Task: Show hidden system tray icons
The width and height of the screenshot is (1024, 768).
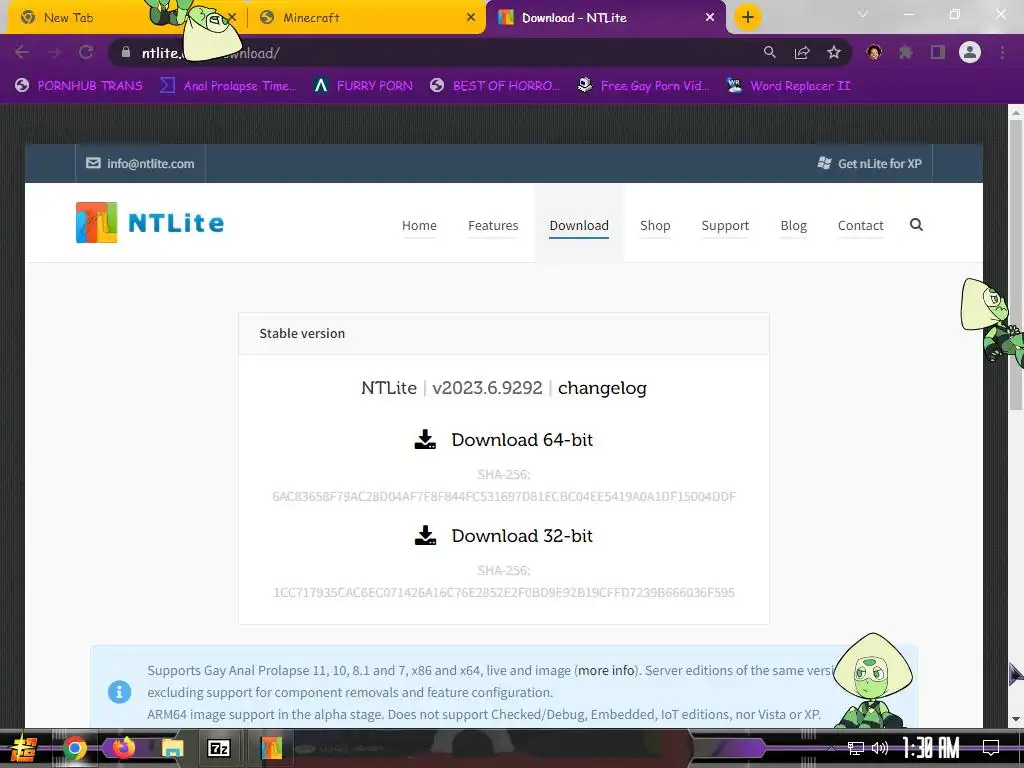Action: pyautogui.click(x=831, y=748)
